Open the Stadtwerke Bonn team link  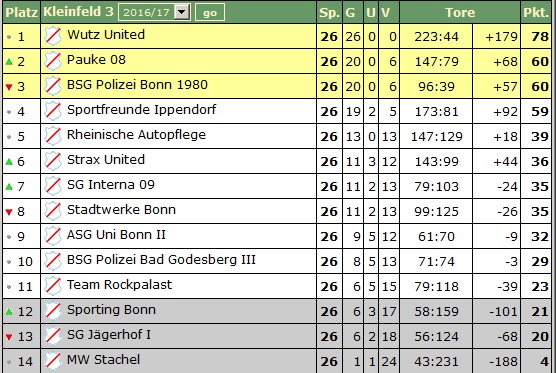121,210
